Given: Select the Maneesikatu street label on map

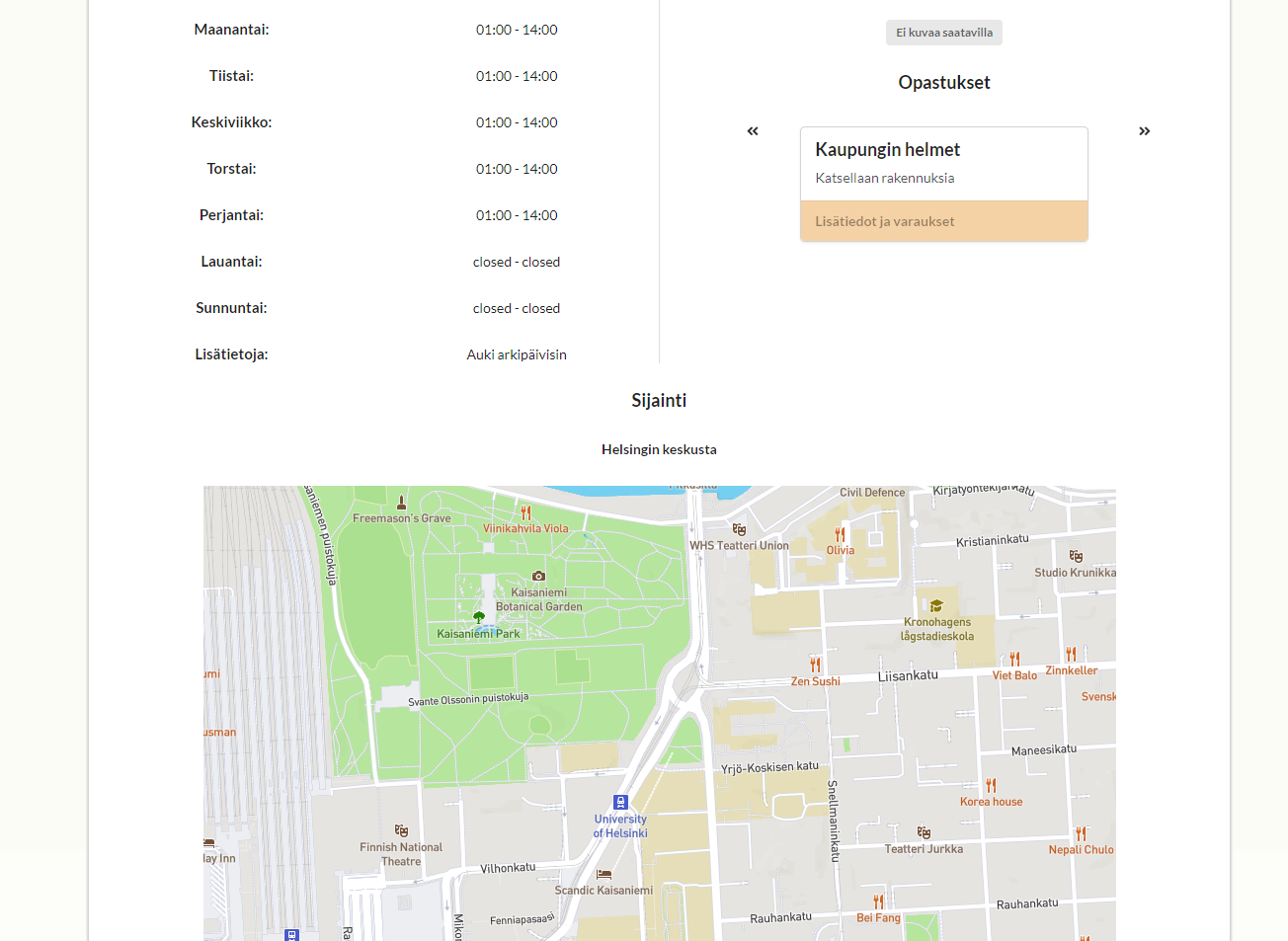Looking at the screenshot, I should coord(1044,749).
